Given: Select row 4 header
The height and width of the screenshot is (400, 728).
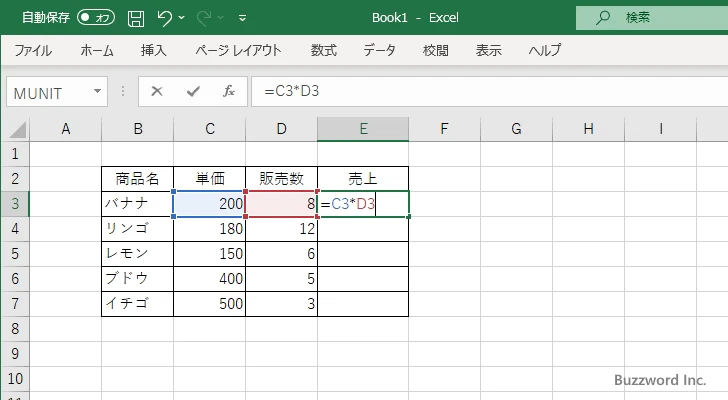Looking at the screenshot, I should (x=15, y=229).
